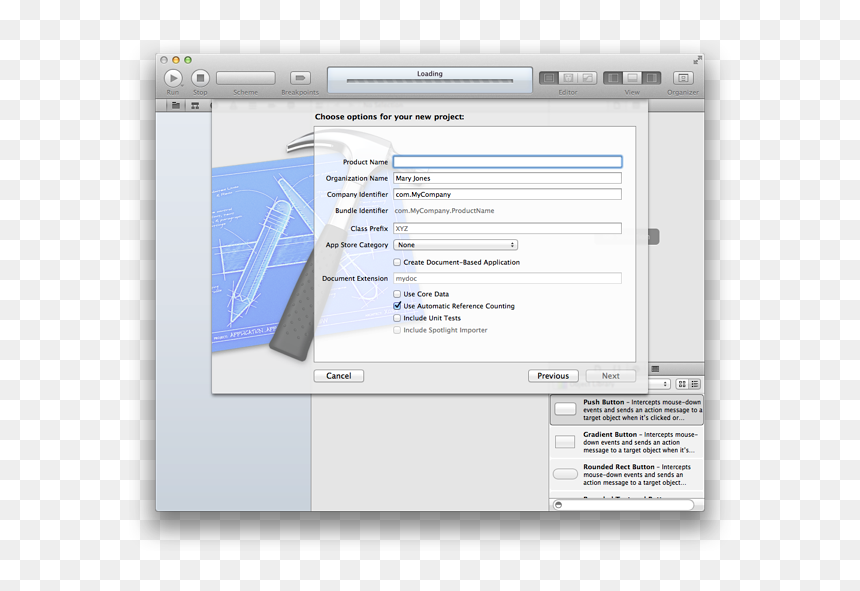The width and height of the screenshot is (860, 591).
Task: Switch the library to icon grid view
Action: [682, 384]
